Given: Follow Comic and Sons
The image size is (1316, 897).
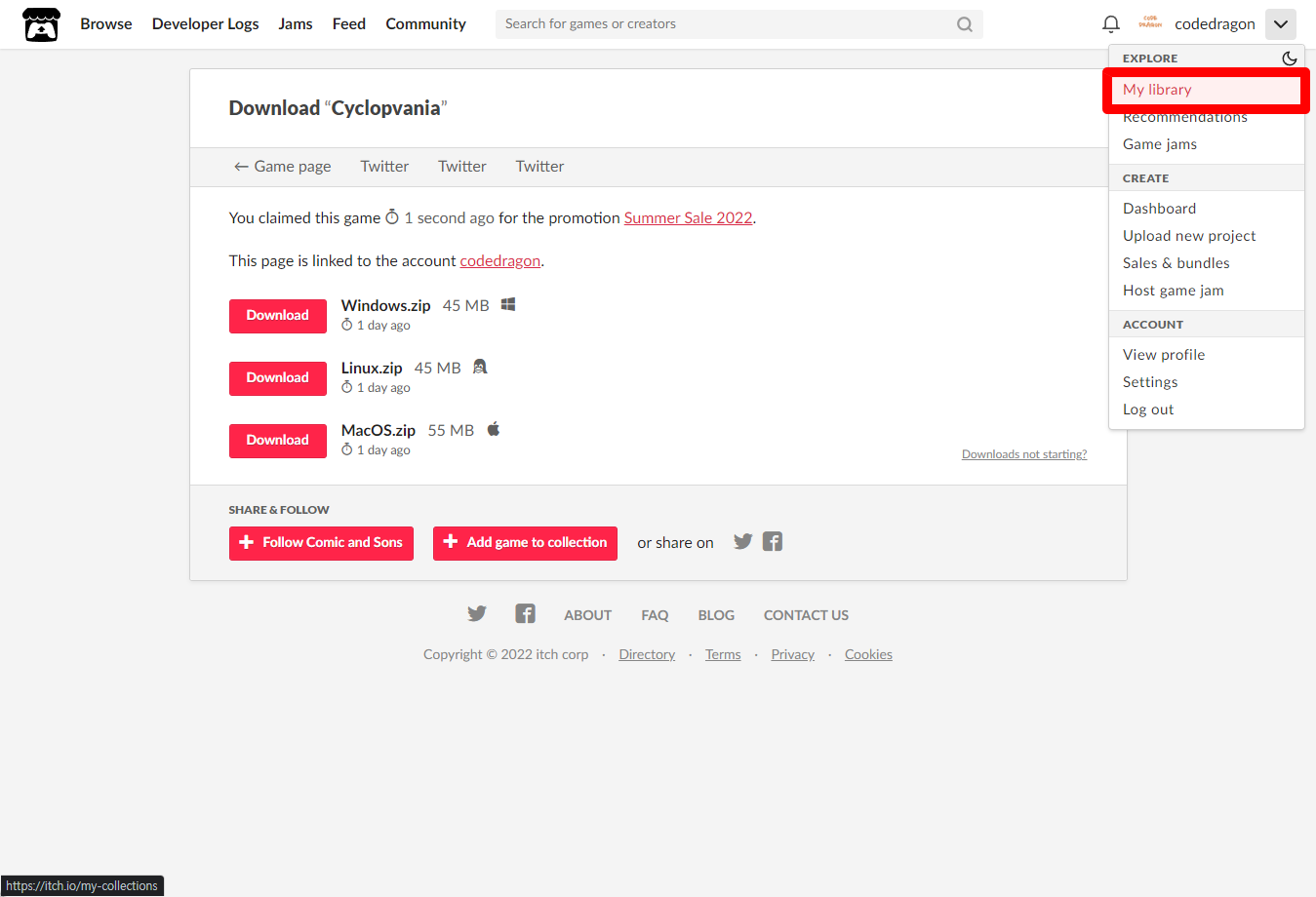Looking at the screenshot, I should coord(321,543).
